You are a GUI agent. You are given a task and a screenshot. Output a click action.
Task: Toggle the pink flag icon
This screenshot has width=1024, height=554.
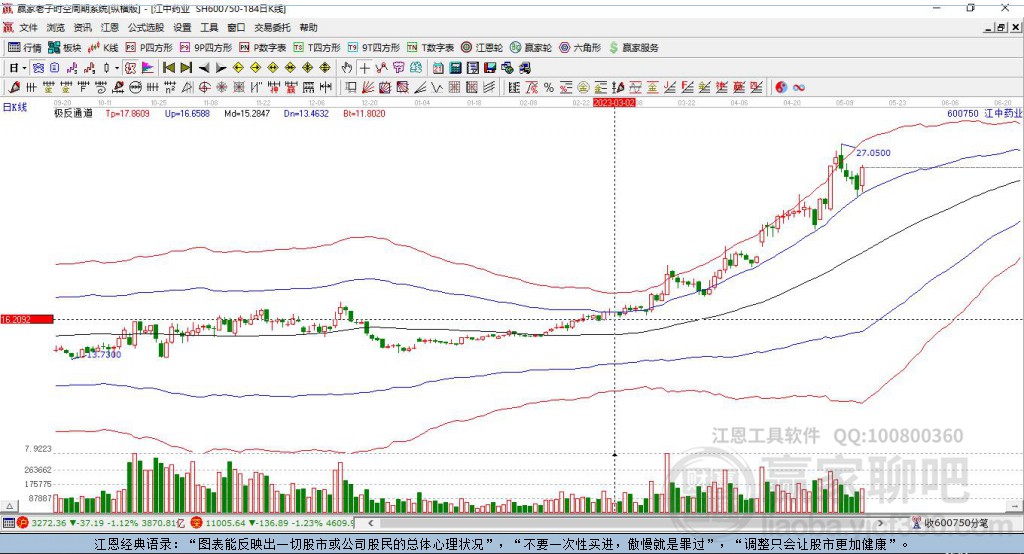point(148,68)
